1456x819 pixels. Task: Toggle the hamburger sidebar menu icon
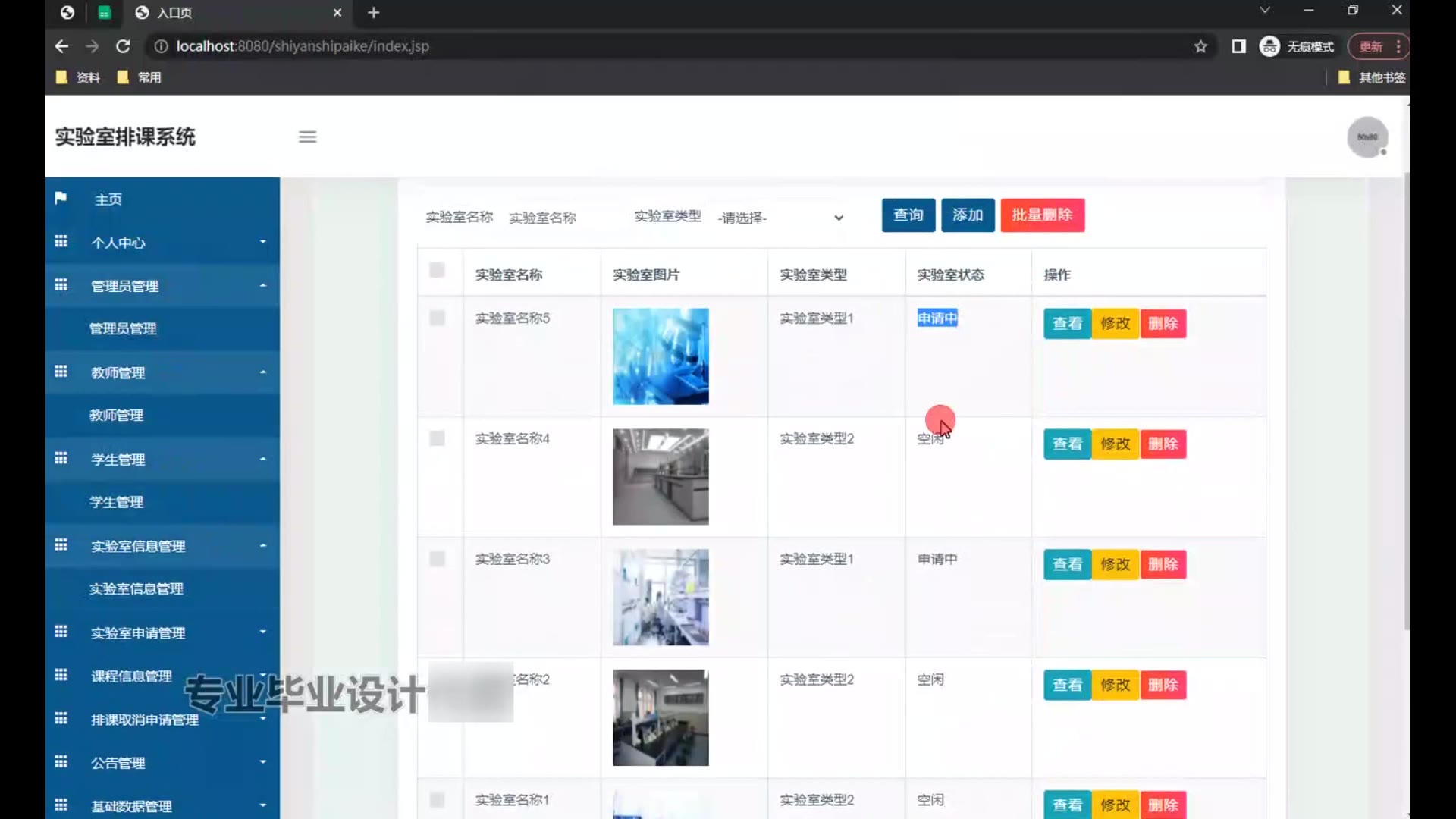[307, 137]
